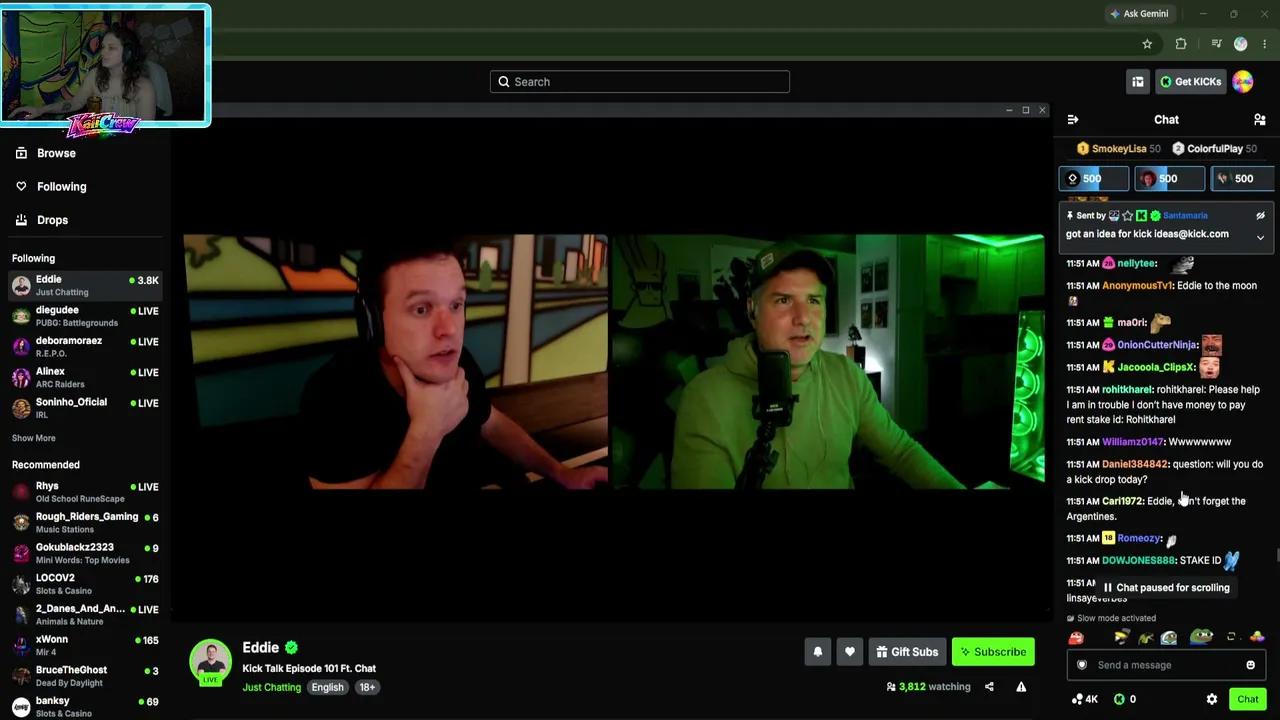This screenshot has height=720, width=1280.
Task: Click the Ask Gemini button
Action: click(x=1138, y=14)
